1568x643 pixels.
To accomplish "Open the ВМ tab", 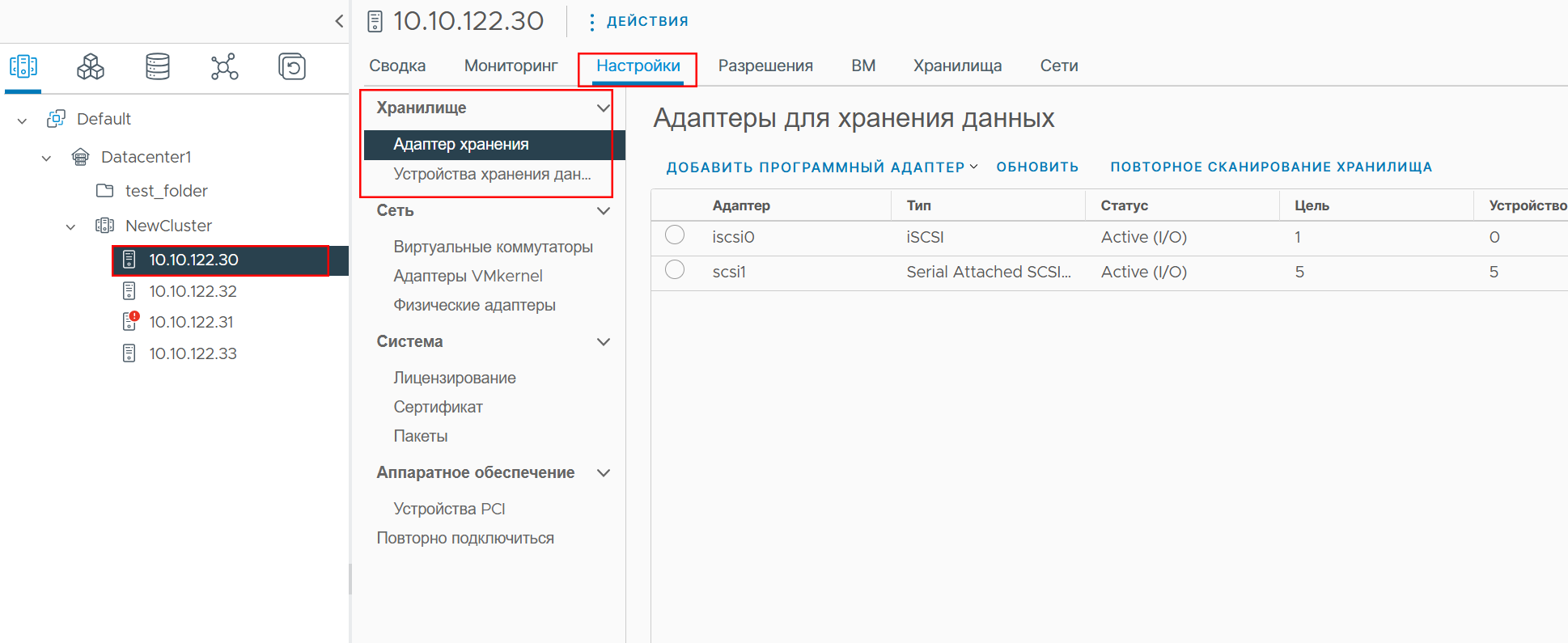I will tap(863, 66).
